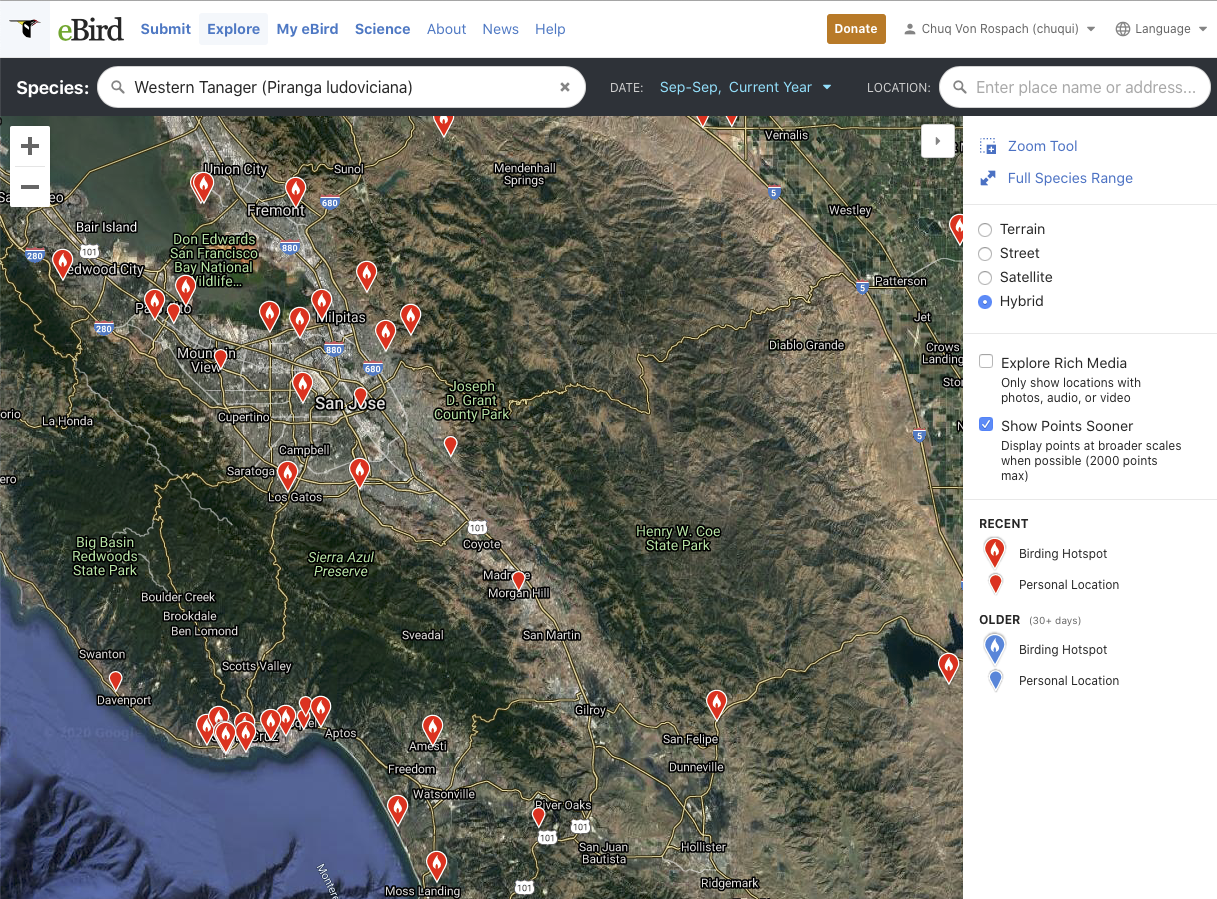
Task: Click the red Birding Hotspot legend icon under Recent
Action: tap(994, 552)
